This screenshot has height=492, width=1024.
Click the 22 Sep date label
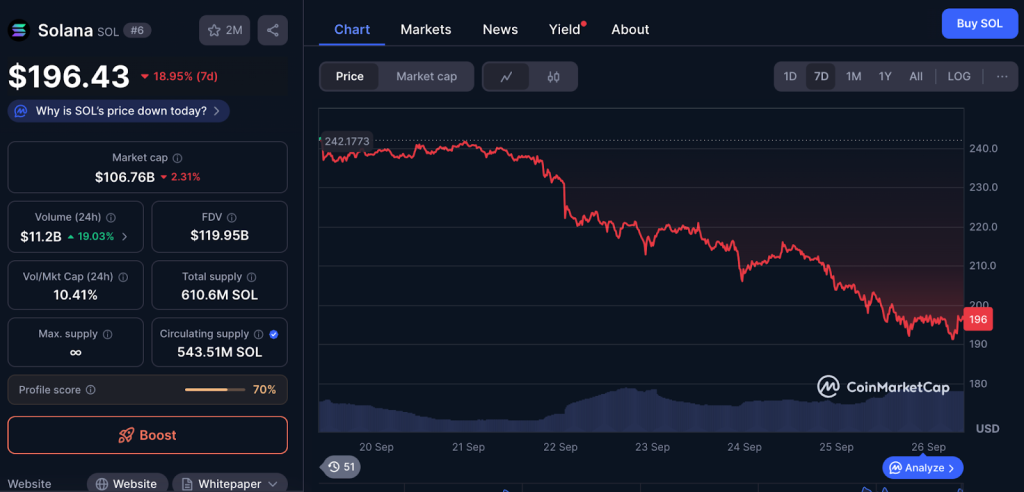pyautogui.click(x=560, y=448)
